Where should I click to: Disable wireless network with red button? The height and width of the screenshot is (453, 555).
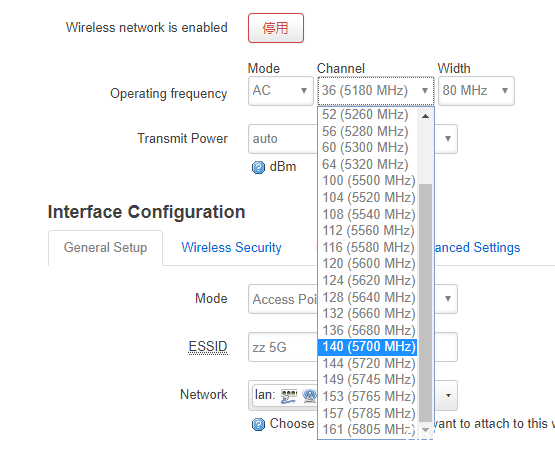(x=276, y=28)
